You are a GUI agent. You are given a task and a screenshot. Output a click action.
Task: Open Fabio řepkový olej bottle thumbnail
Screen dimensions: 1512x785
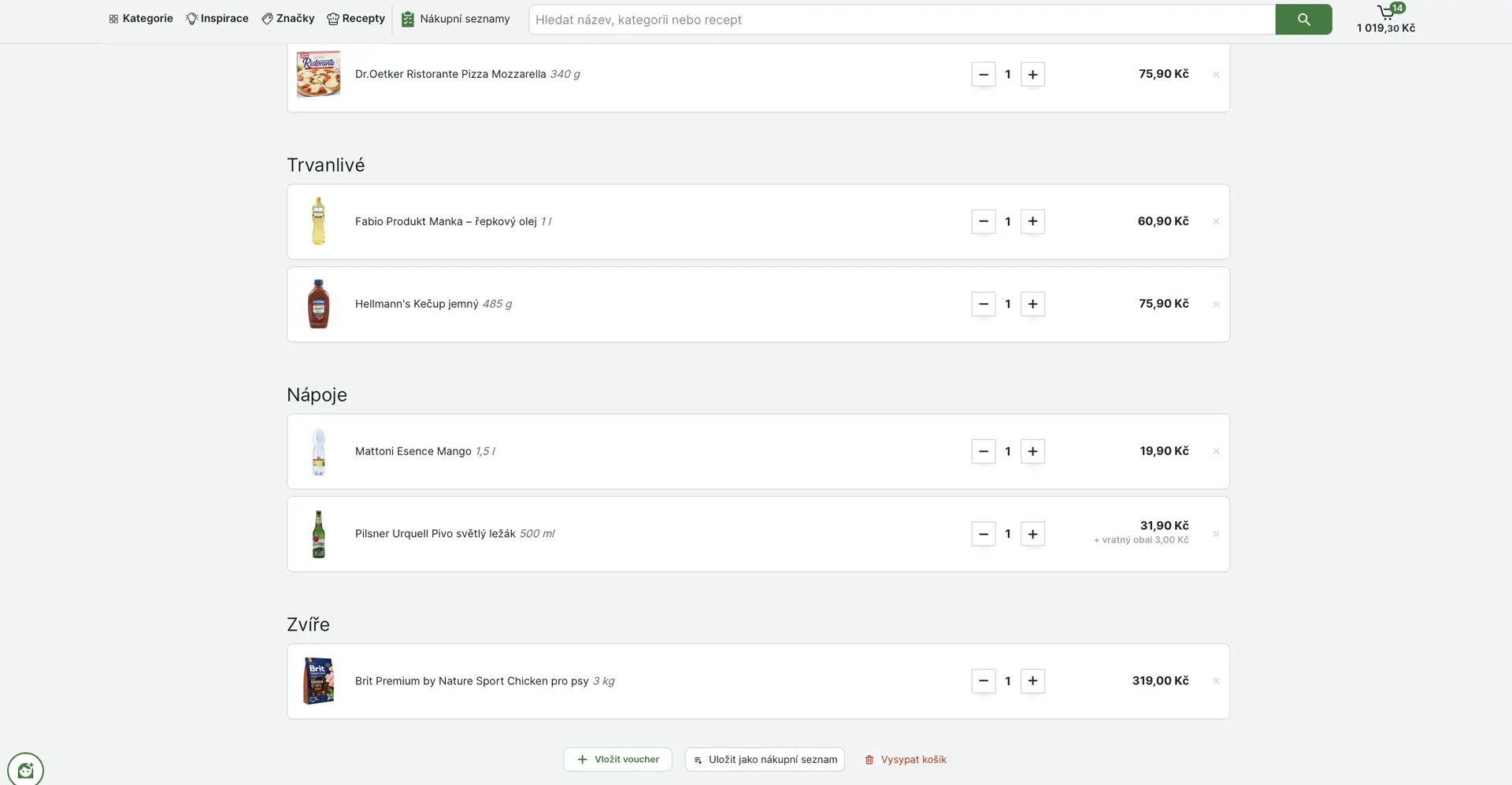coord(319,221)
